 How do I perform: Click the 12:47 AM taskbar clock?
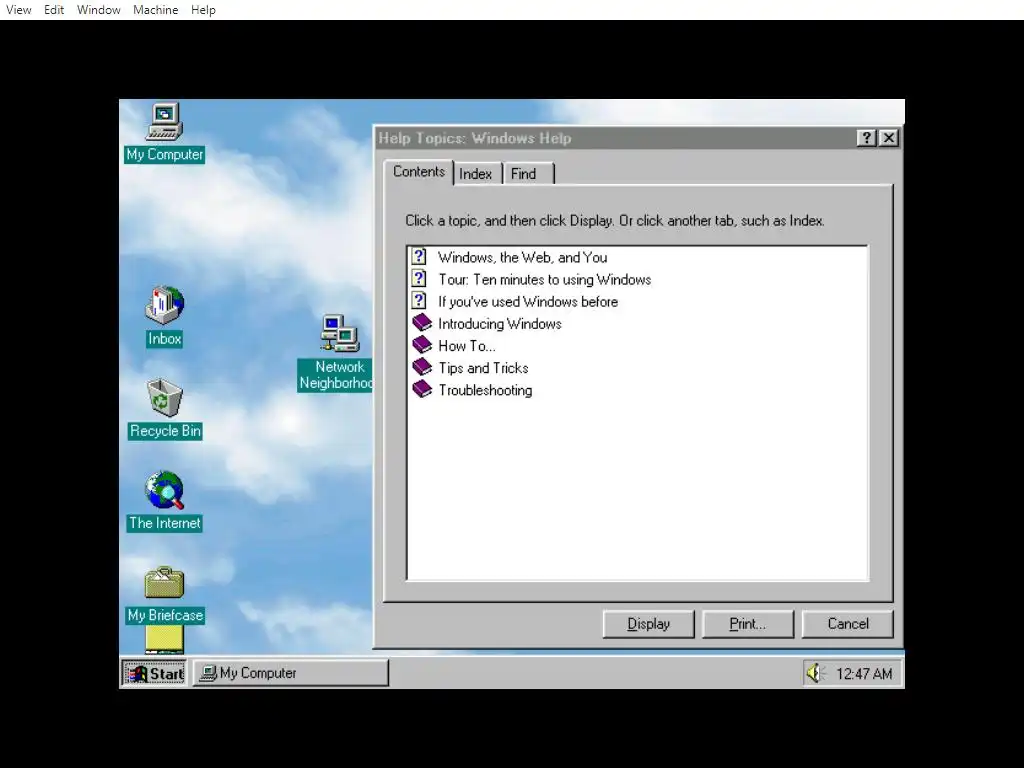pyautogui.click(x=863, y=674)
